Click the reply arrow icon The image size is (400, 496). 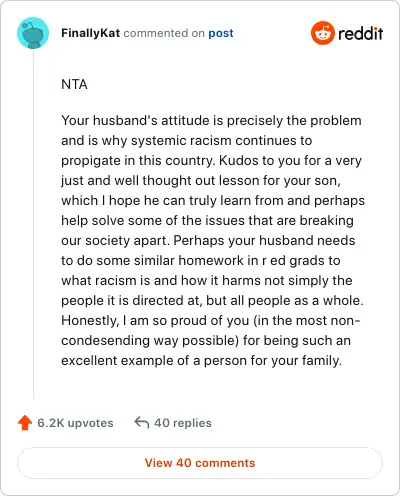(x=141, y=422)
